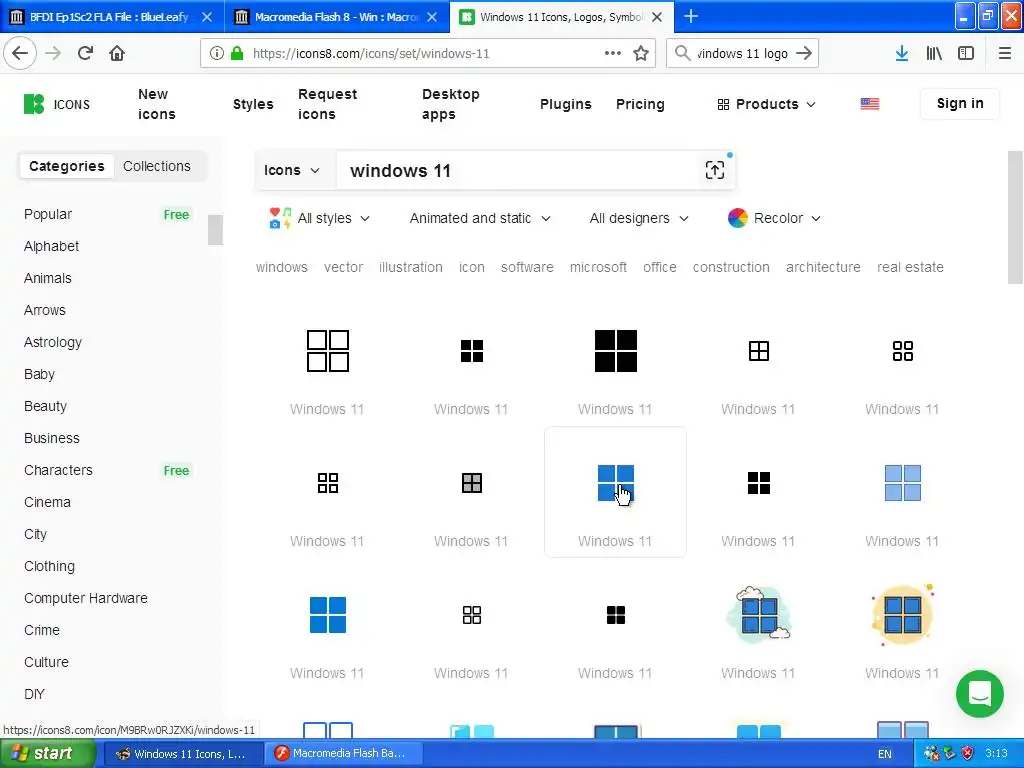
Task: Open the US flag language selector
Action: [x=869, y=104]
